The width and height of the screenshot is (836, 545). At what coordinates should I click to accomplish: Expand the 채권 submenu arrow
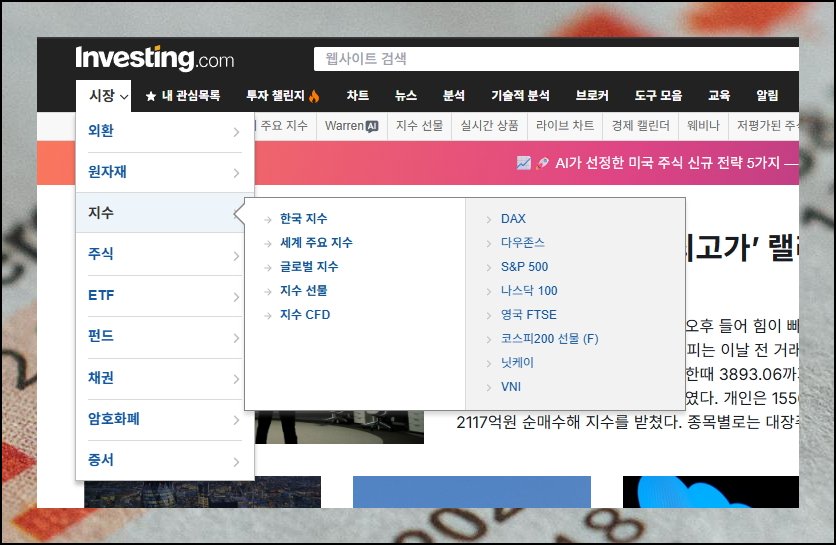236,379
